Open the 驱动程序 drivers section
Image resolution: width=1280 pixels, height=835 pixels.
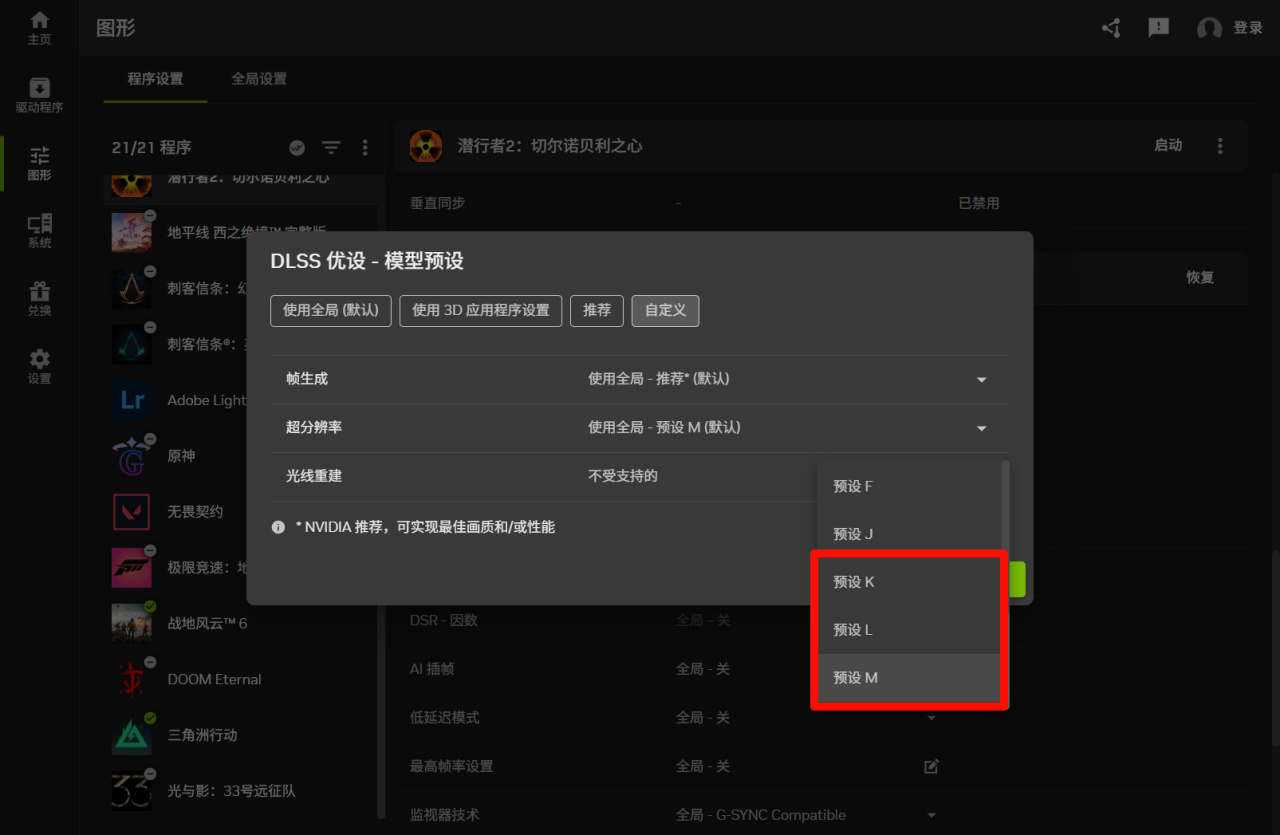[39, 95]
